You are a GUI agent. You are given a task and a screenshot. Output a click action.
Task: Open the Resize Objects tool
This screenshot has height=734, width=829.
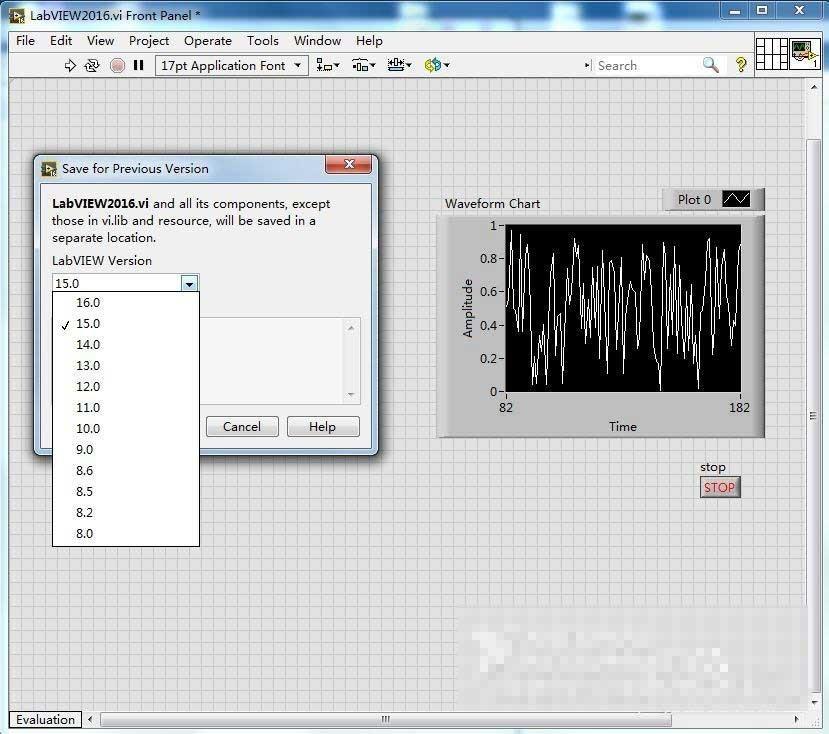pos(399,66)
